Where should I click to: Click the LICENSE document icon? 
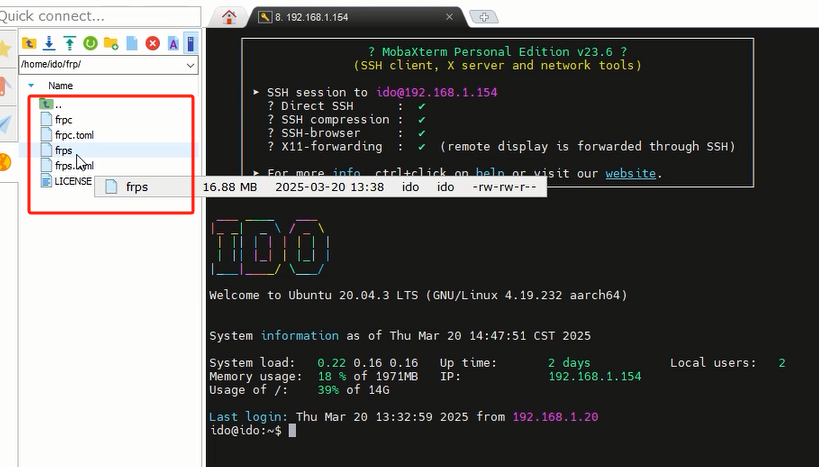point(46,181)
